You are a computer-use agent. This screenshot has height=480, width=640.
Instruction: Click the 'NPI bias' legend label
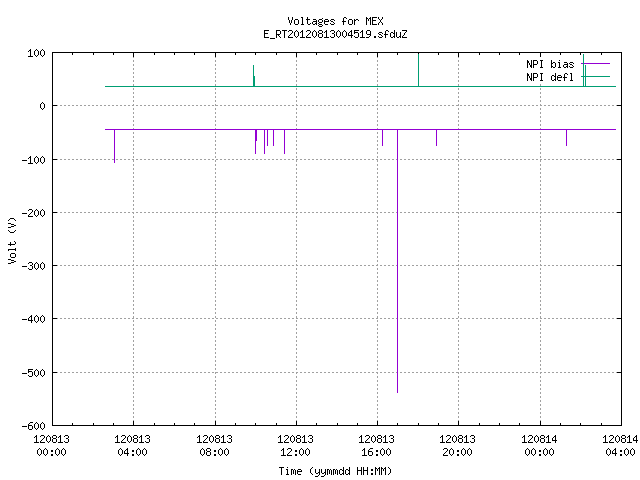click(550, 64)
